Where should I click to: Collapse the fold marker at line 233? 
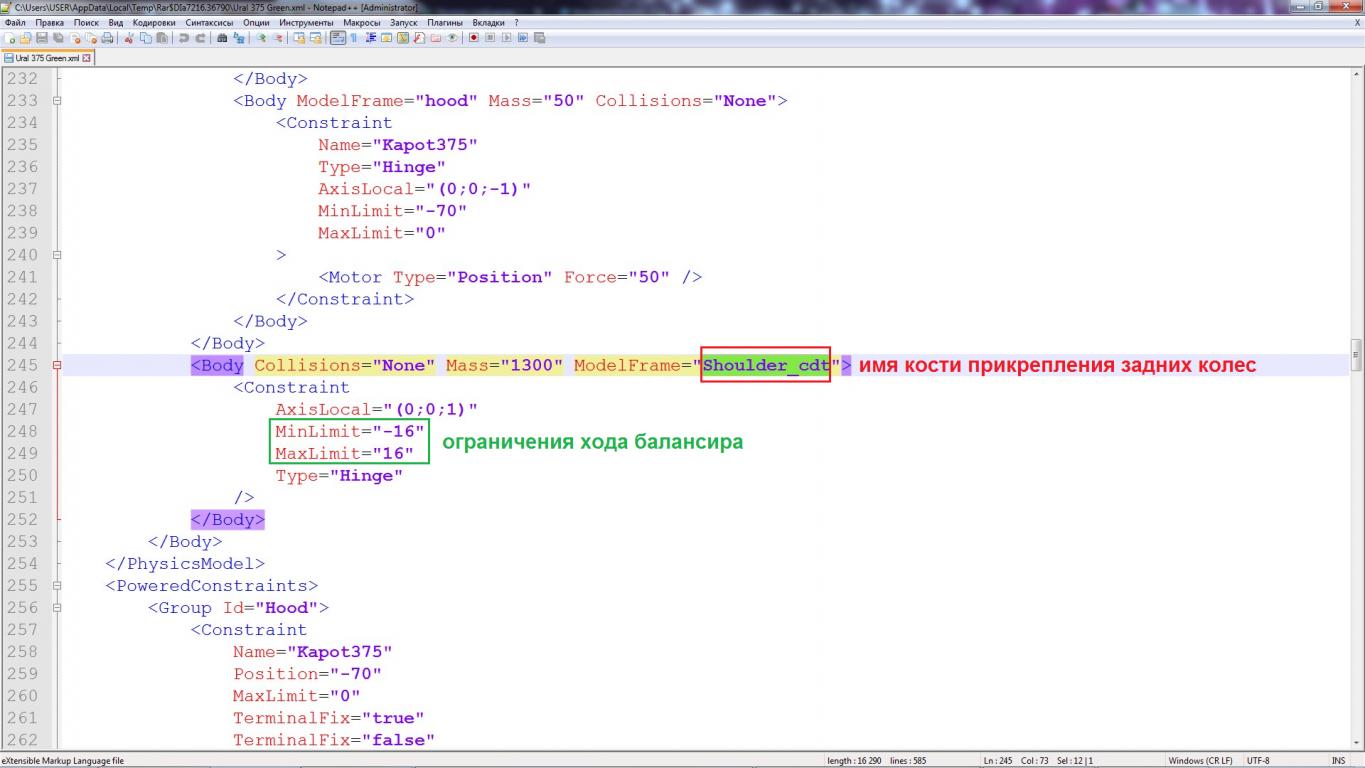coord(57,101)
